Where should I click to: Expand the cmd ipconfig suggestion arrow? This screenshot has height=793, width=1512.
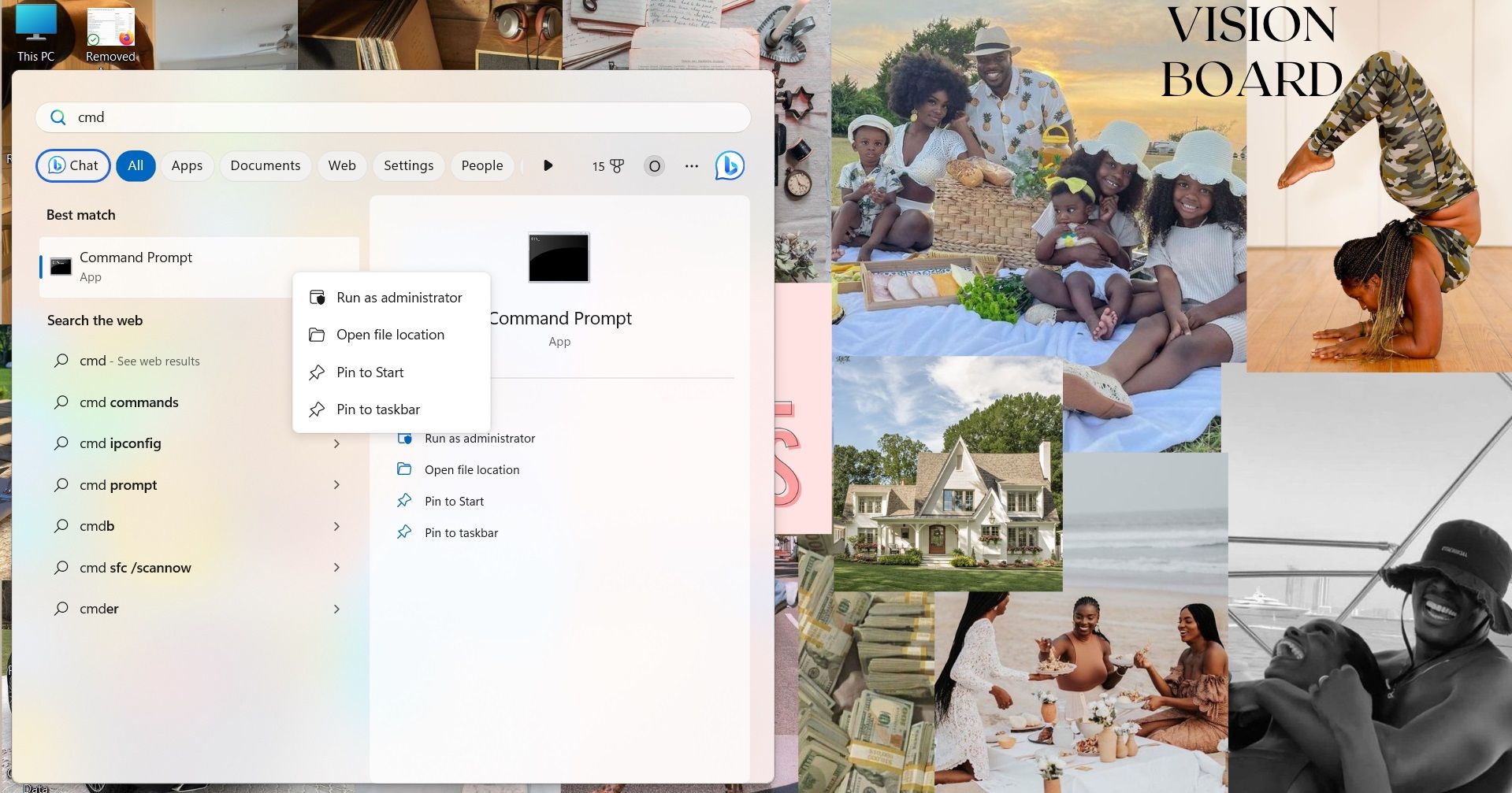(336, 443)
